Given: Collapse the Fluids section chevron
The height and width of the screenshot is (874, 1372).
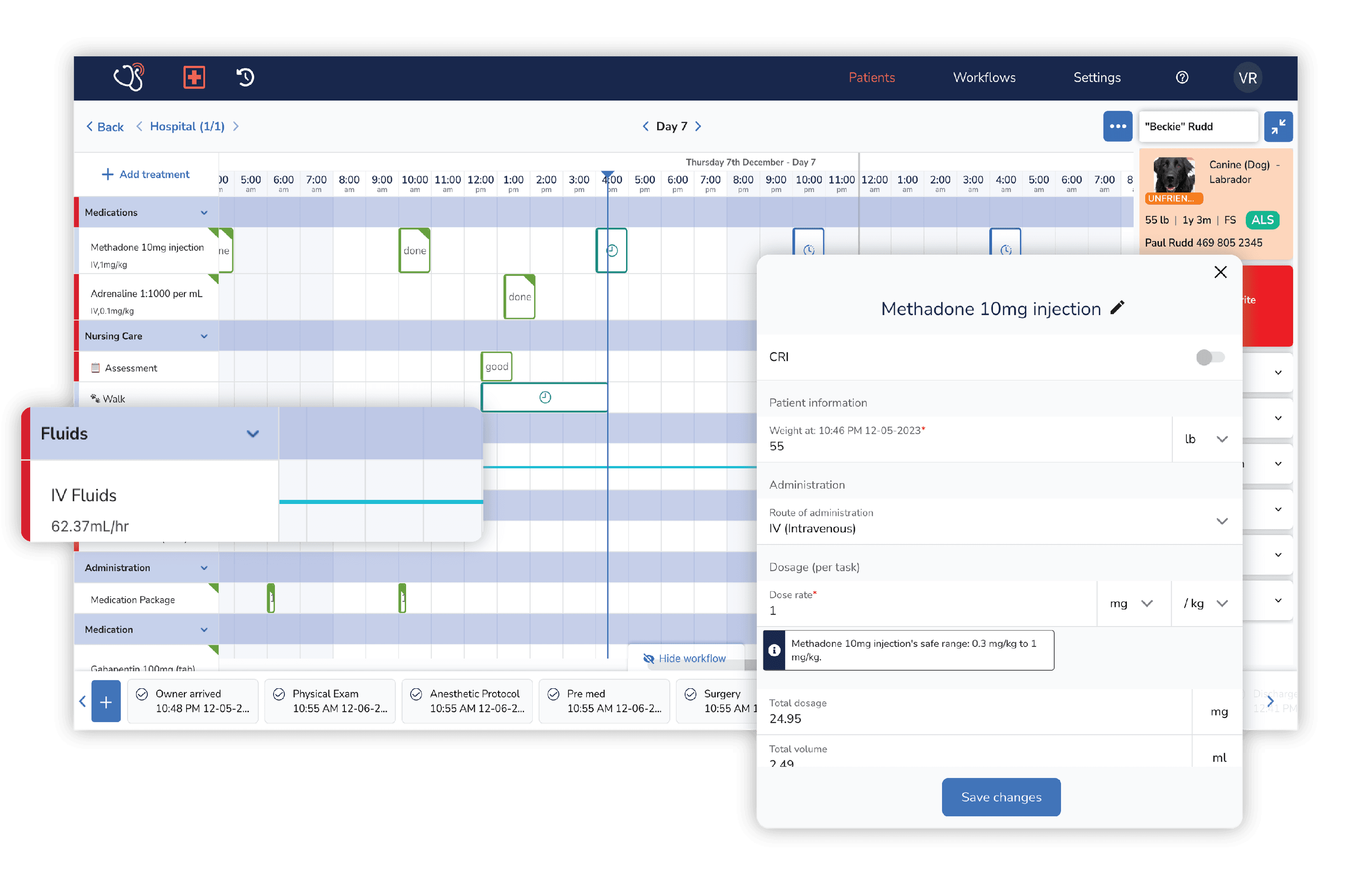Looking at the screenshot, I should point(253,434).
